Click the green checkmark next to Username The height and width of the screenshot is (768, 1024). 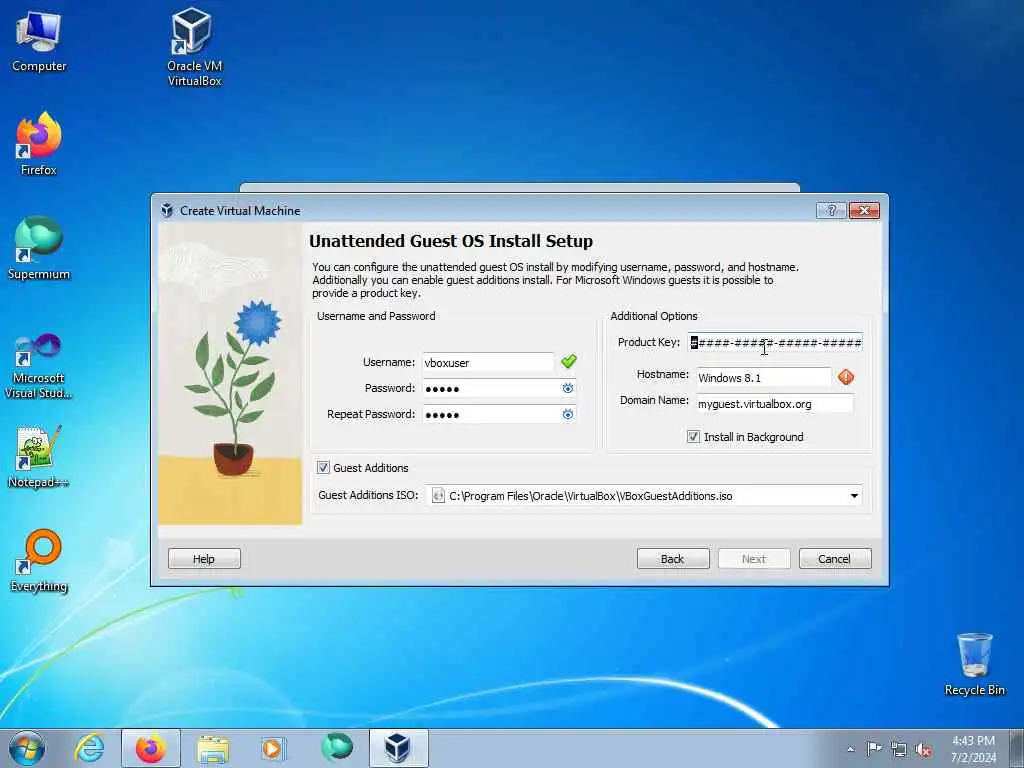coord(569,361)
